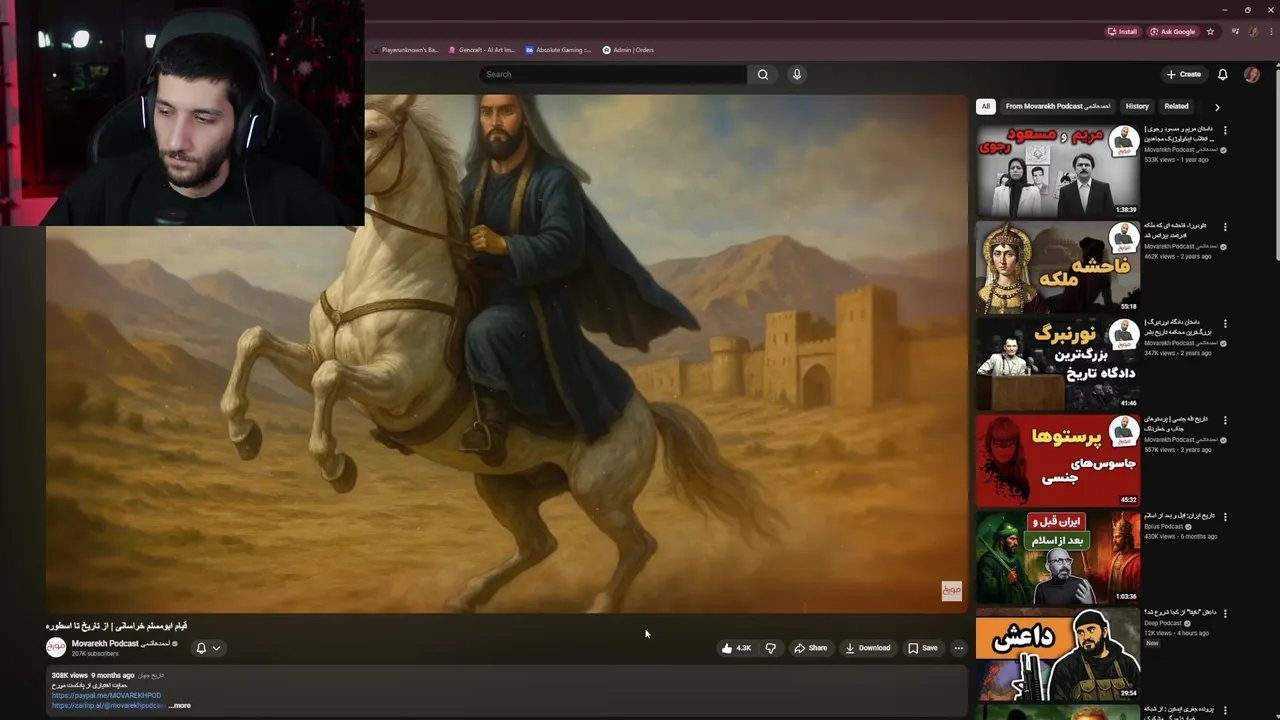Open options menu for 347K views video
The height and width of the screenshot is (720, 1280).
click(1225, 324)
